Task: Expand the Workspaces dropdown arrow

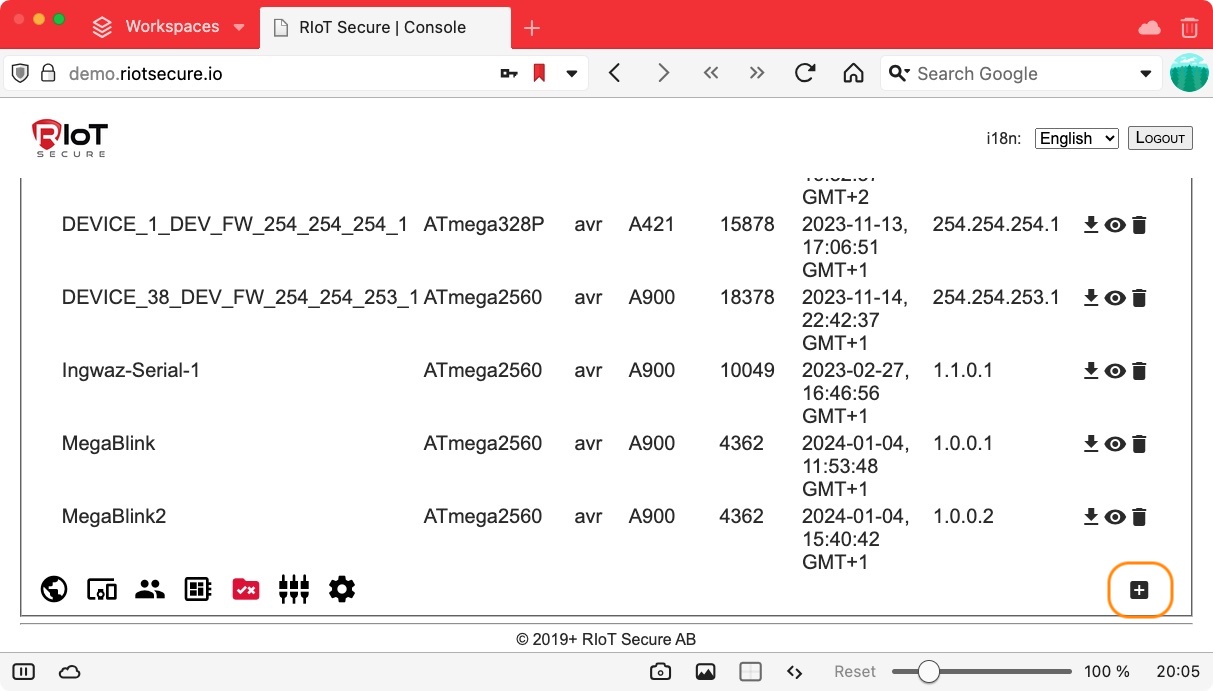Action: click(x=239, y=27)
